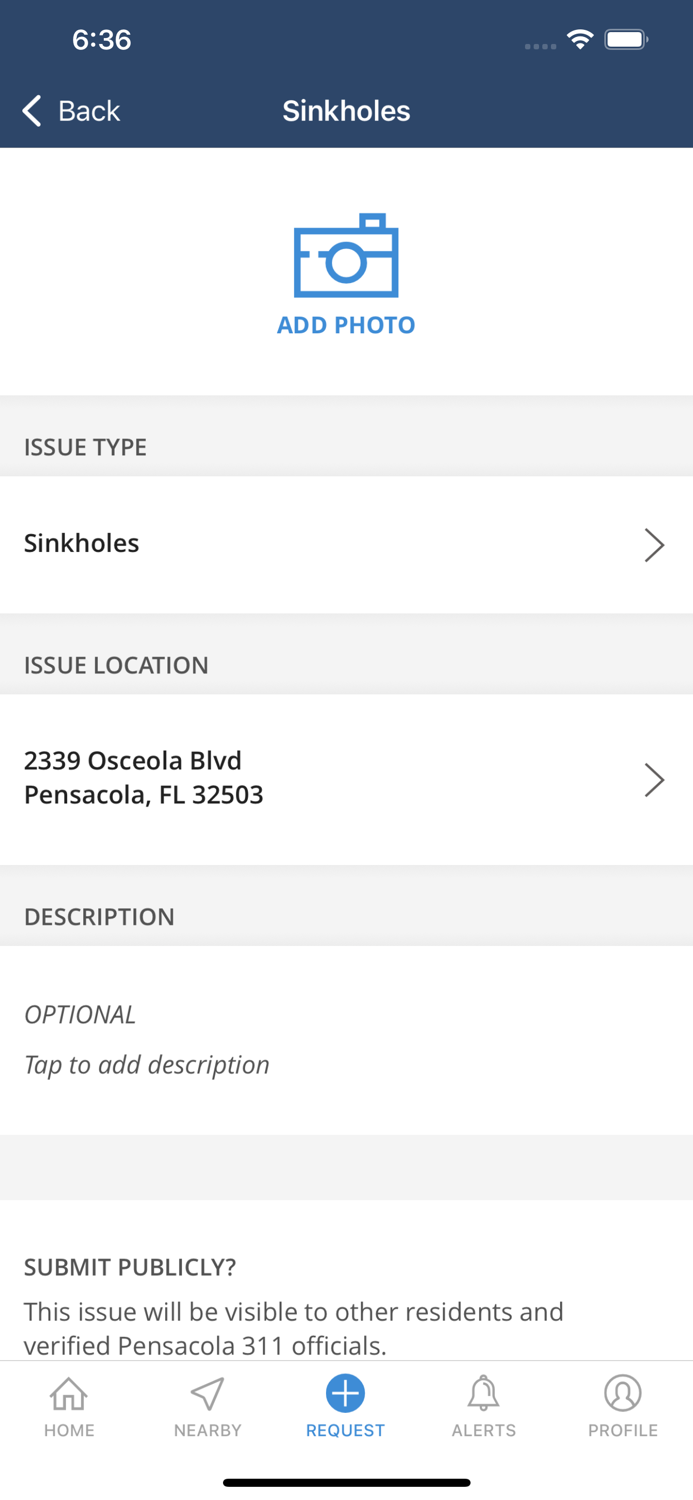
Task: Tap the back chevron icon
Action: click(30, 111)
